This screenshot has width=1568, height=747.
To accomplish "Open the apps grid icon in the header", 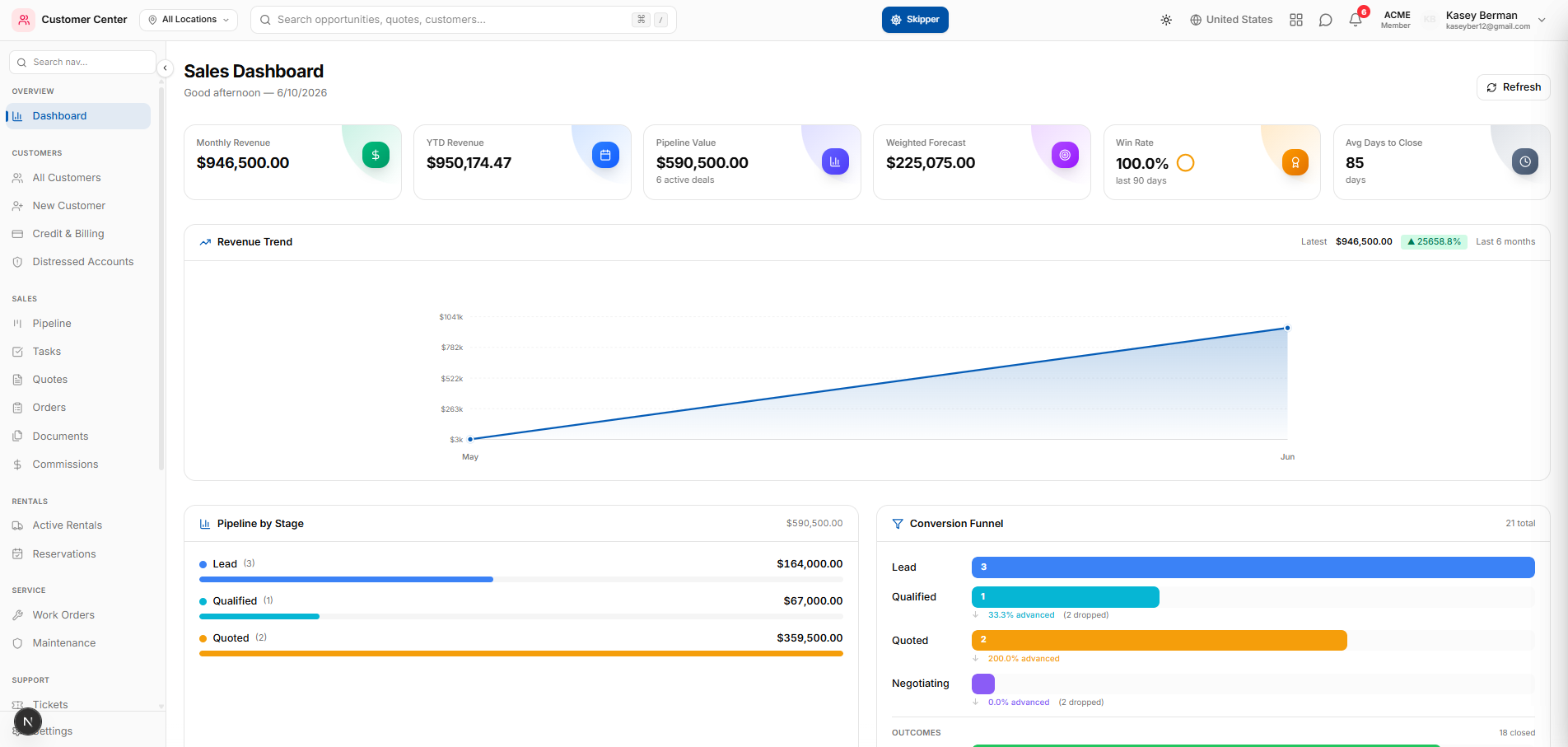I will click(x=1296, y=20).
